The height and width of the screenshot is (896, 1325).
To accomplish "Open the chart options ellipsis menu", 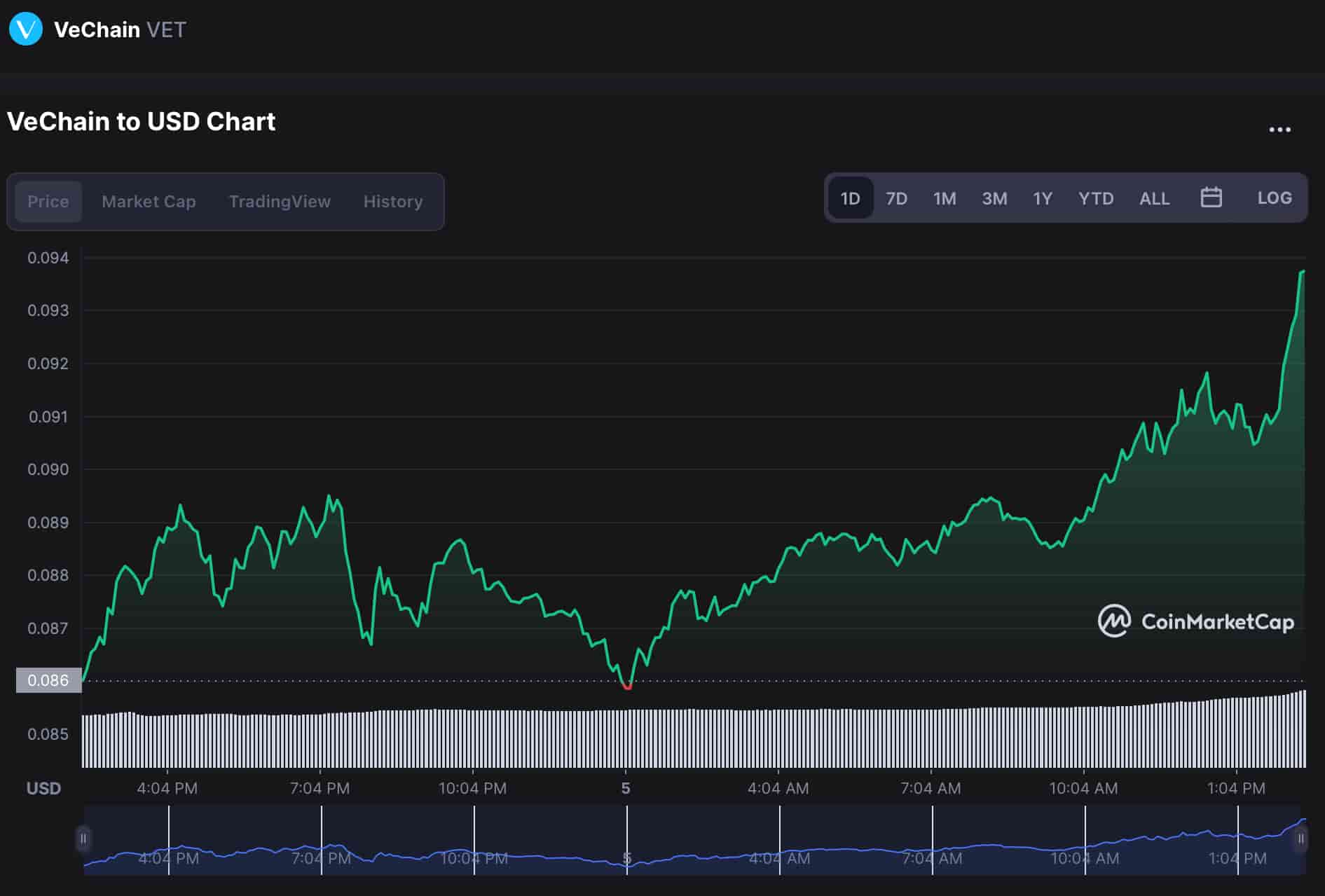I will click(1280, 127).
